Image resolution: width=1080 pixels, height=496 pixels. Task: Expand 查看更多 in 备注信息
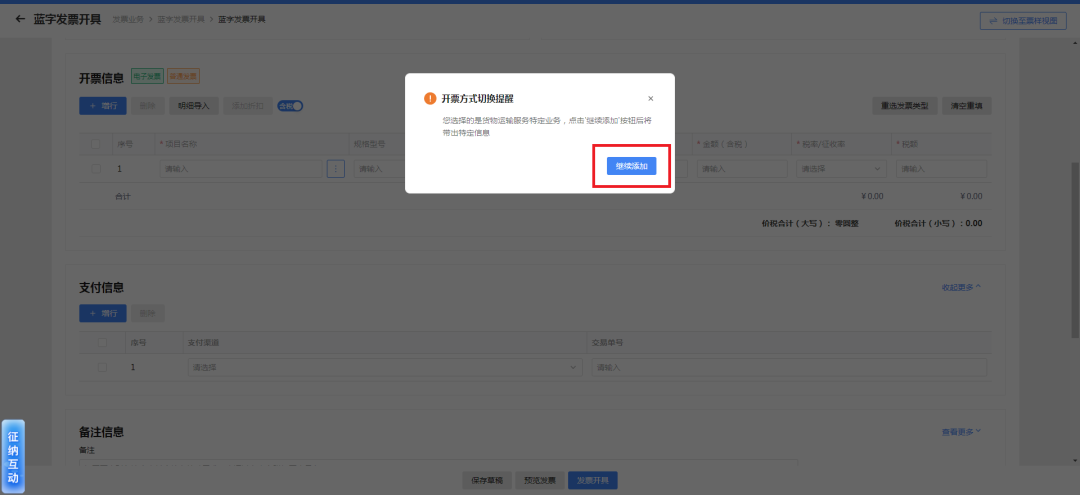coord(961,432)
